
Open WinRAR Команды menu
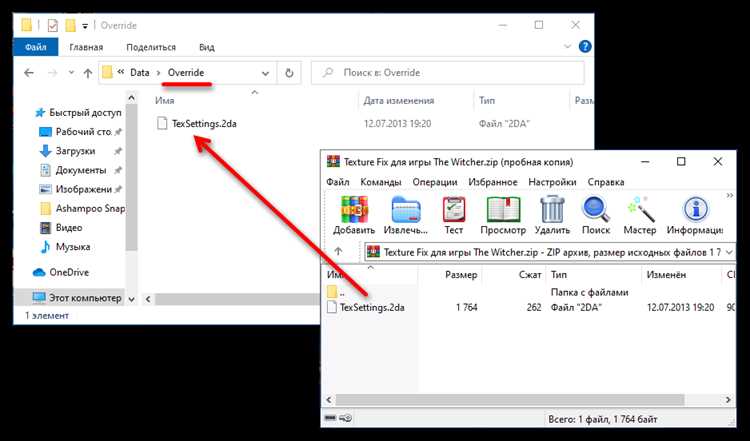click(x=381, y=182)
